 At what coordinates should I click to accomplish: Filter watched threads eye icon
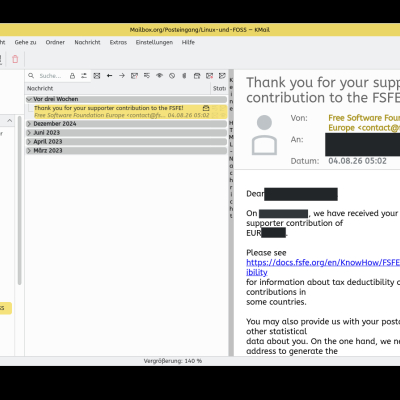(159, 76)
